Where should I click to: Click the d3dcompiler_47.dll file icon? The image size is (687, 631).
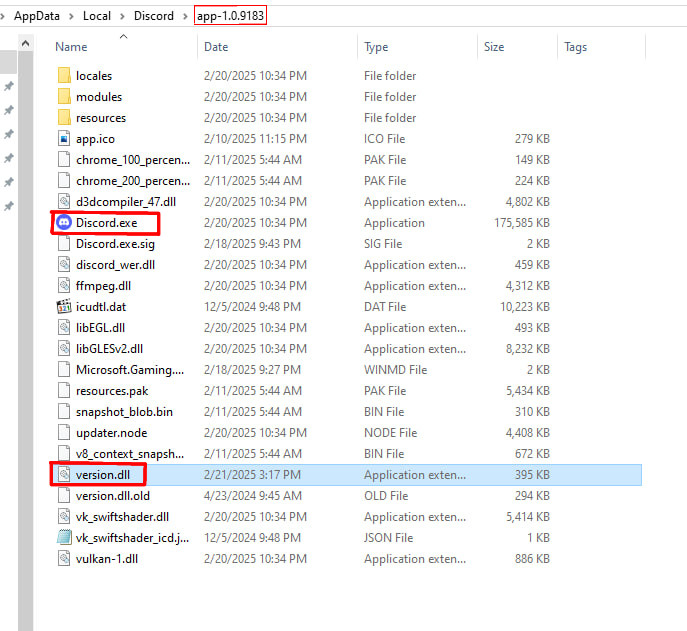(x=64, y=202)
